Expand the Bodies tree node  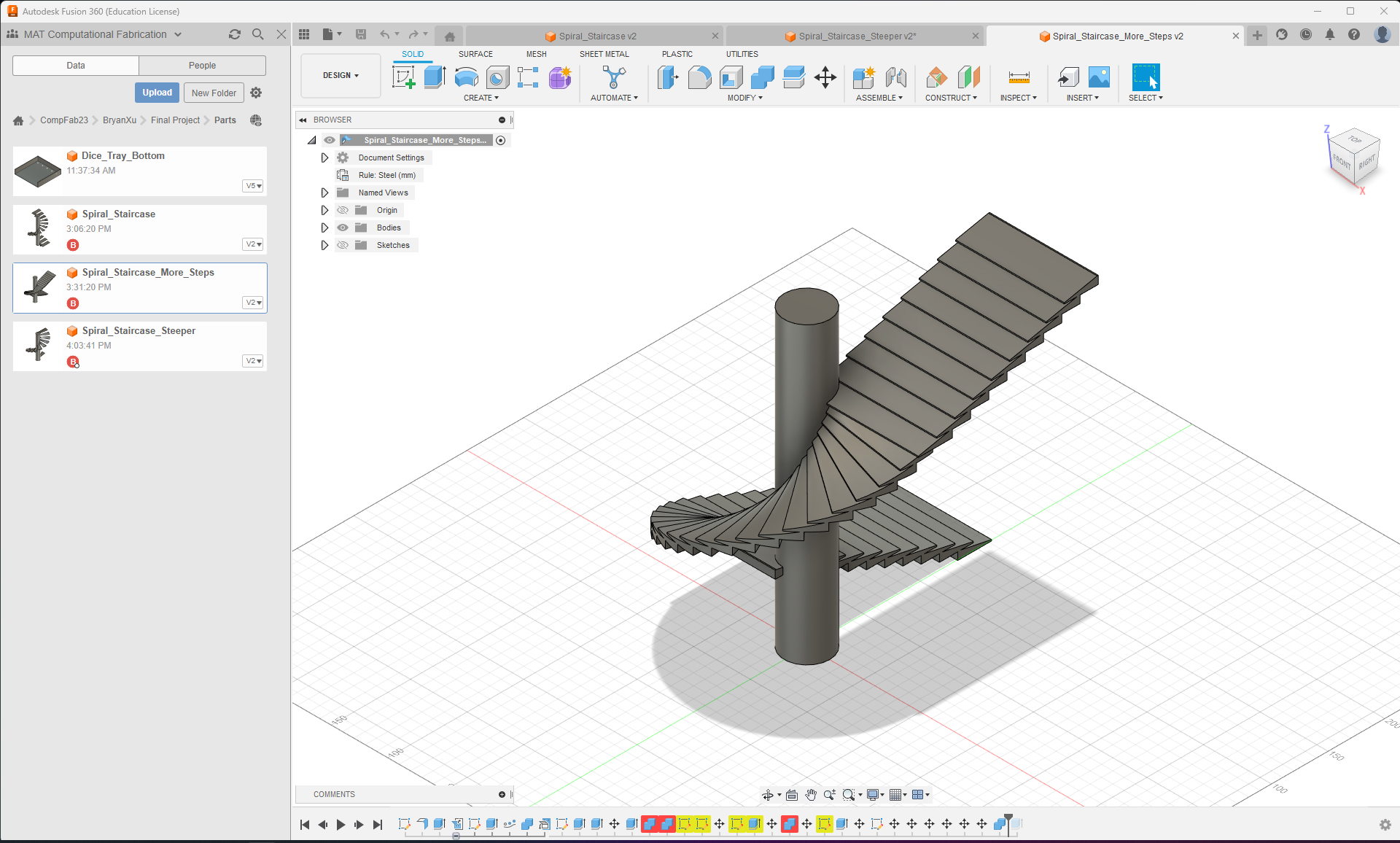pos(324,228)
